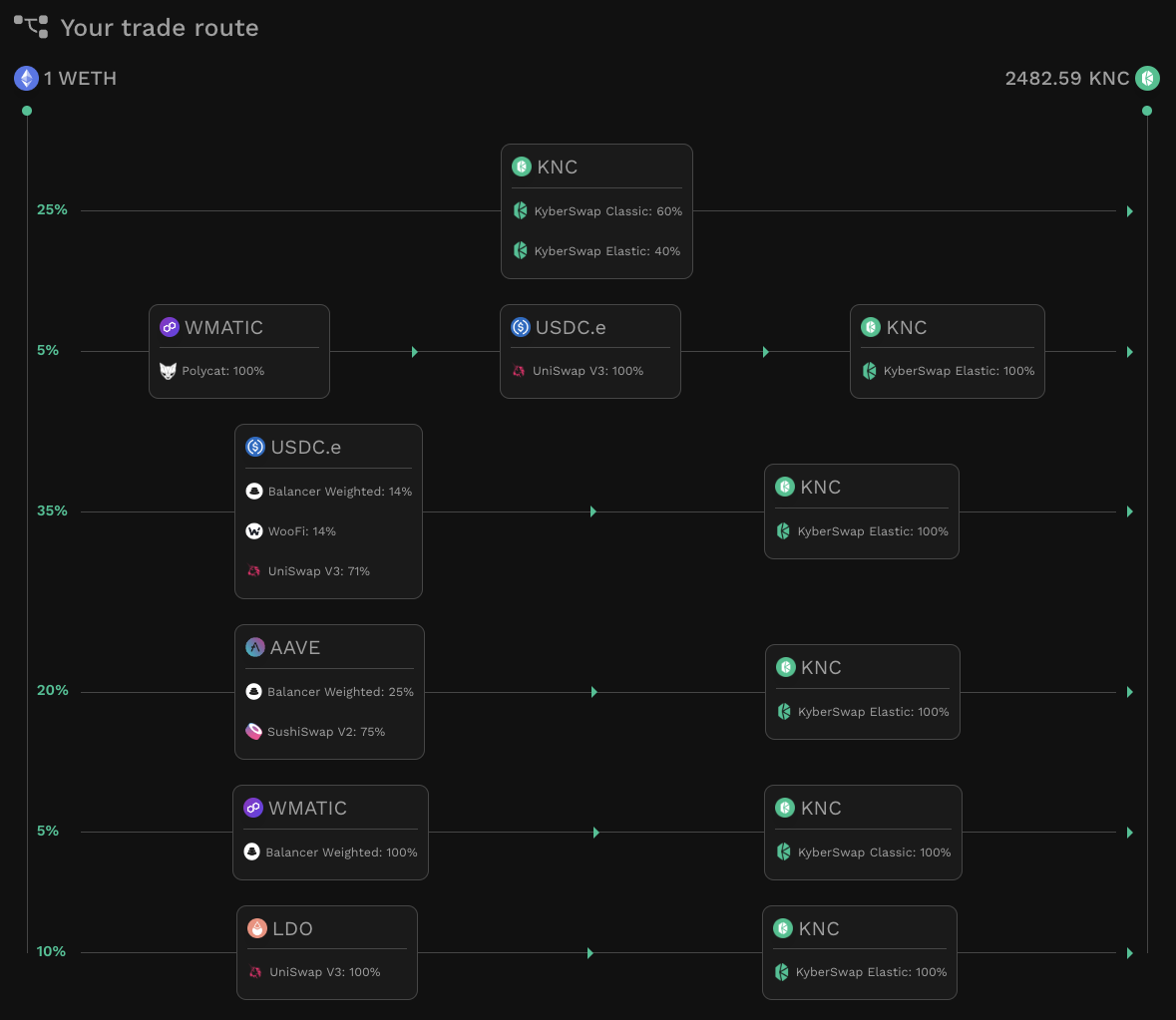Click the KNC icon in the 10% route

[x=783, y=928]
